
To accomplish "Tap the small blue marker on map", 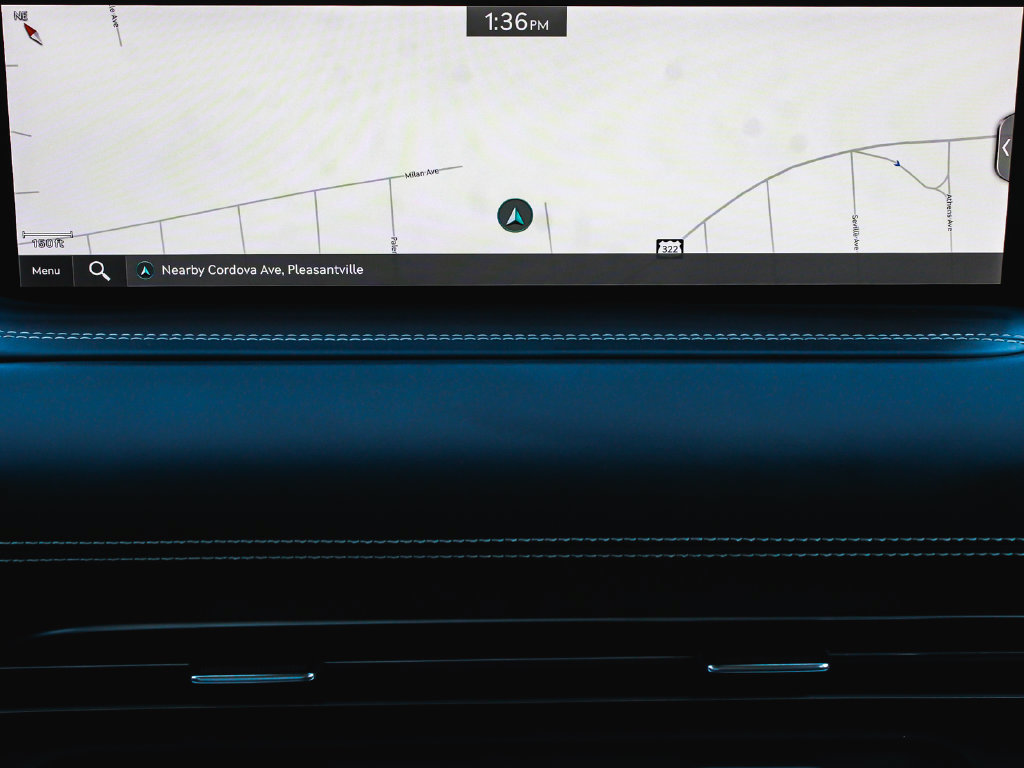I will click(897, 163).
